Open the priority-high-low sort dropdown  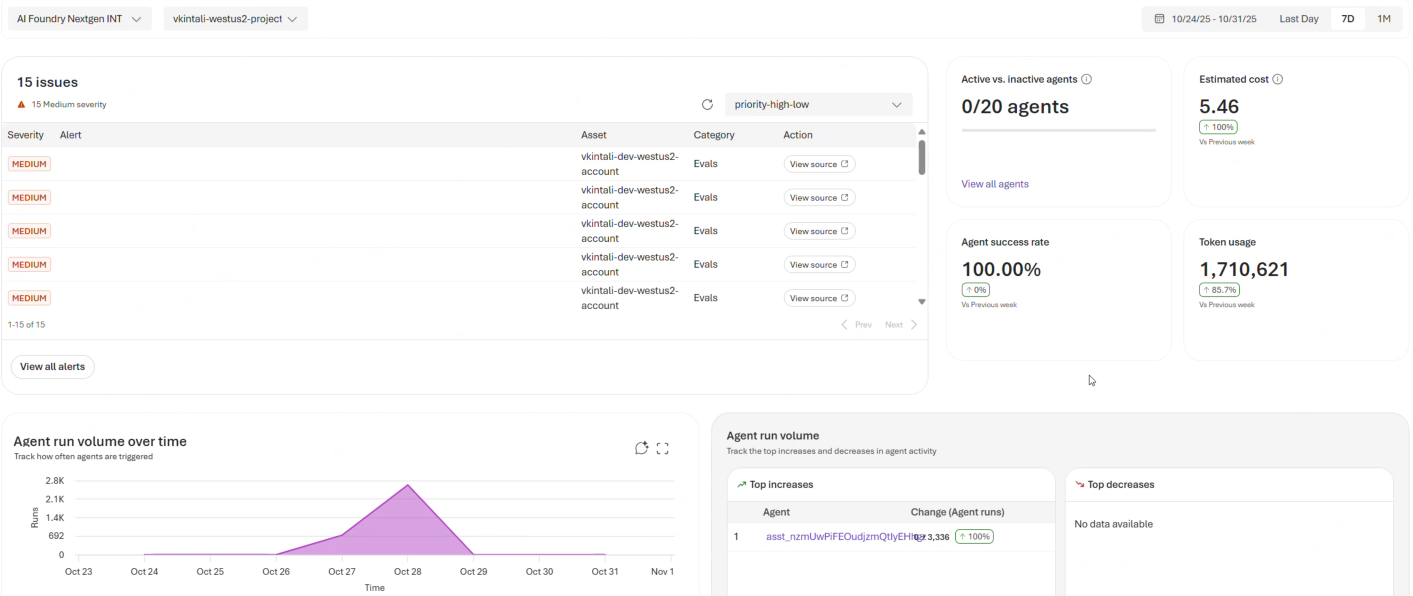[x=818, y=104]
